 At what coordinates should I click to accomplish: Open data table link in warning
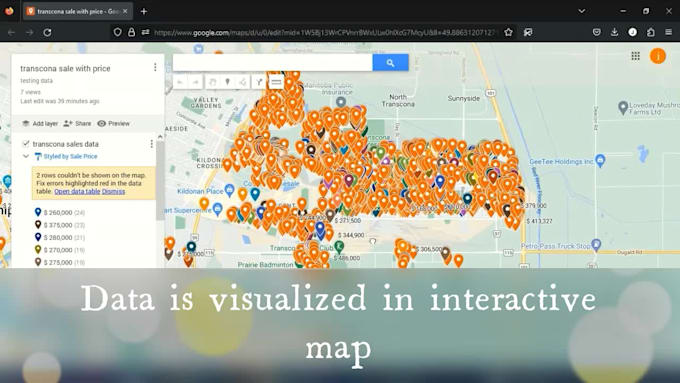[x=77, y=191]
